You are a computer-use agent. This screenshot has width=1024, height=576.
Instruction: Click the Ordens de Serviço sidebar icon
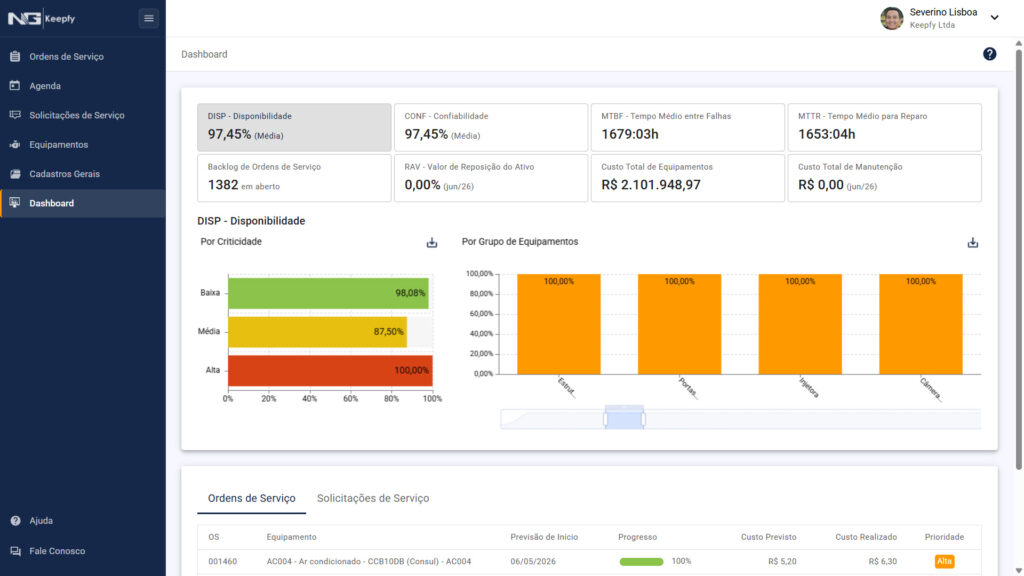click(x=15, y=57)
